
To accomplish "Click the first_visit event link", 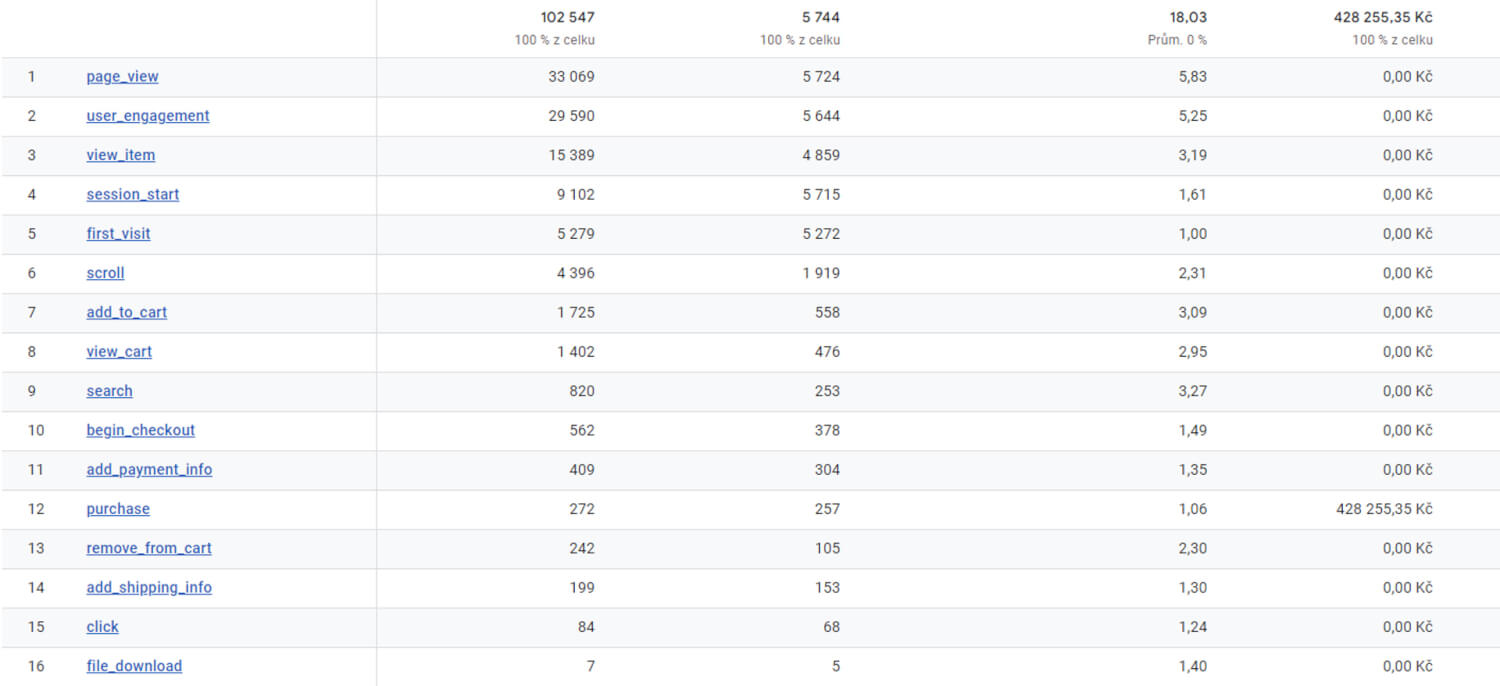I will pyautogui.click(x=118, y=233).
